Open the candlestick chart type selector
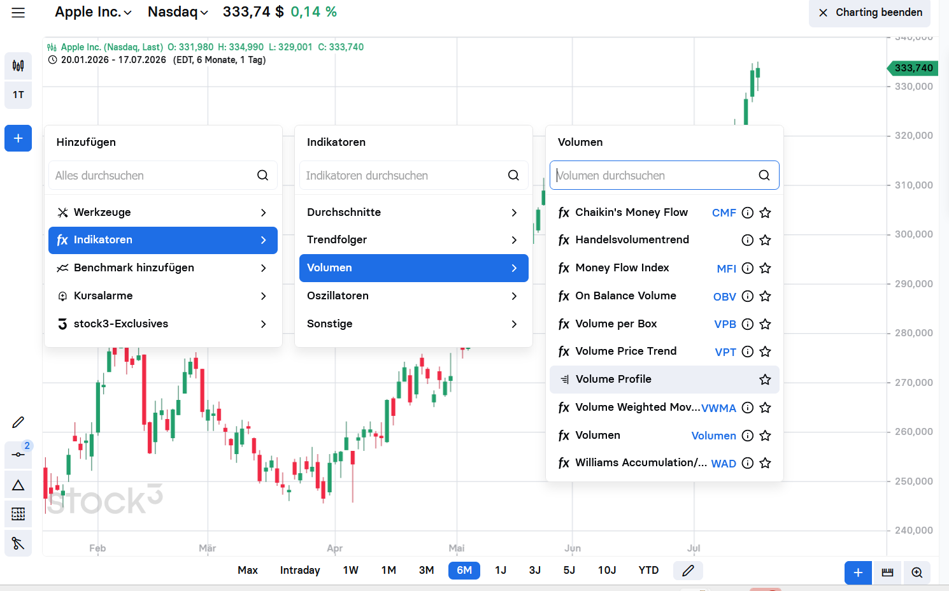The height and width of the screenshot is (591, 949). (18, 65)
